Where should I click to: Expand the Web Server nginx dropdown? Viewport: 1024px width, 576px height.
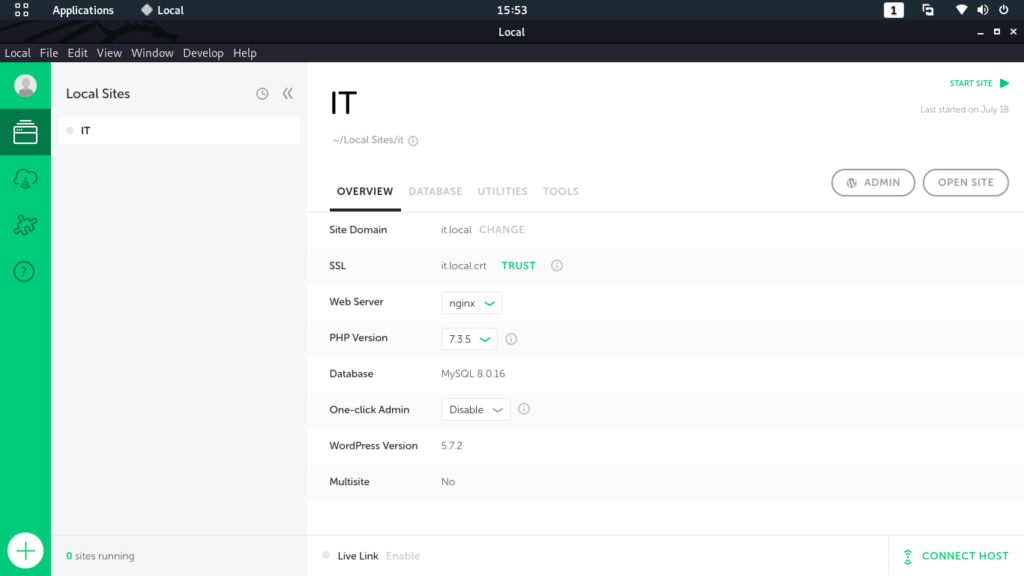[x=472, y=303]
